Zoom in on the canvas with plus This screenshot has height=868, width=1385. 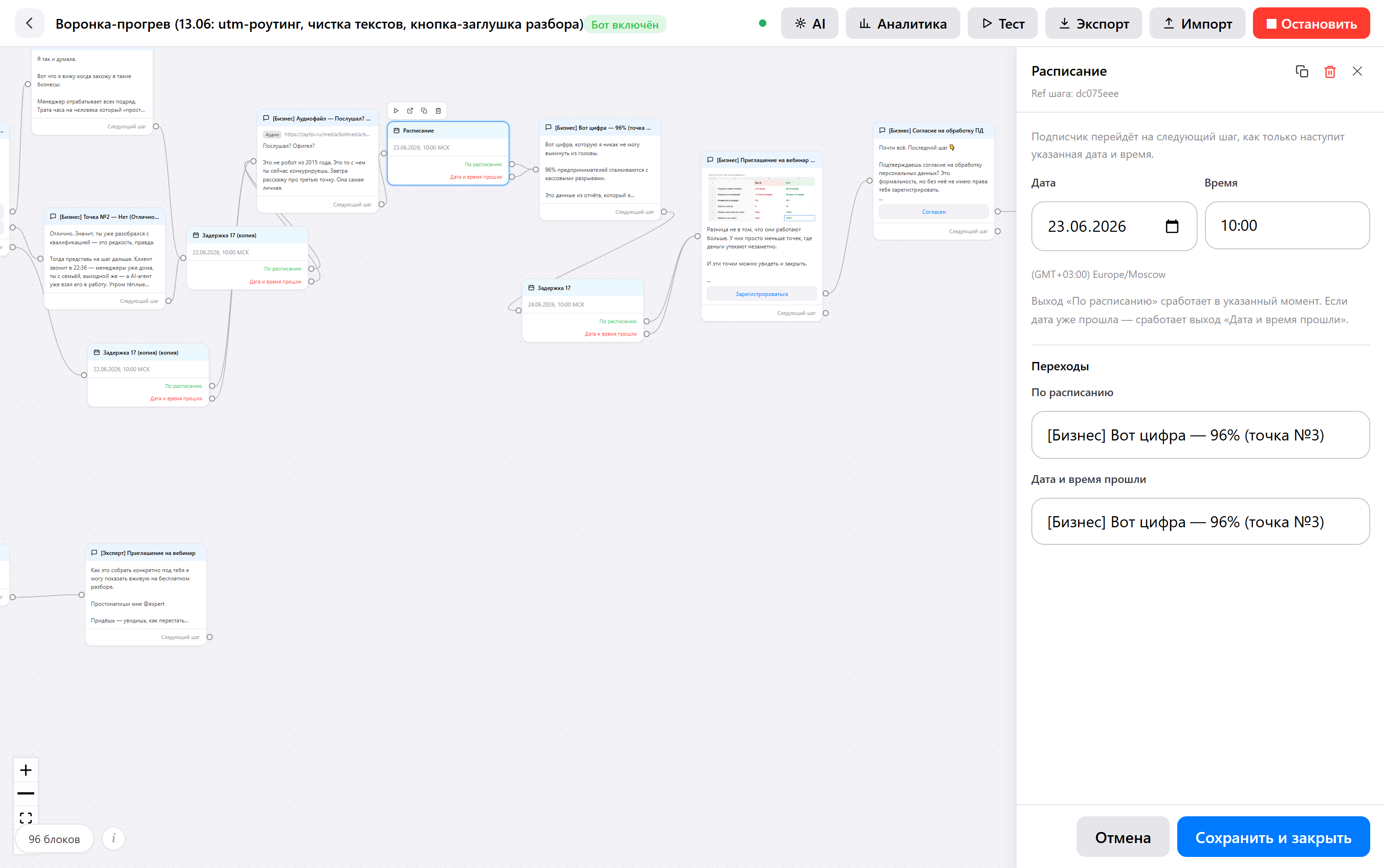click(26, 770)
